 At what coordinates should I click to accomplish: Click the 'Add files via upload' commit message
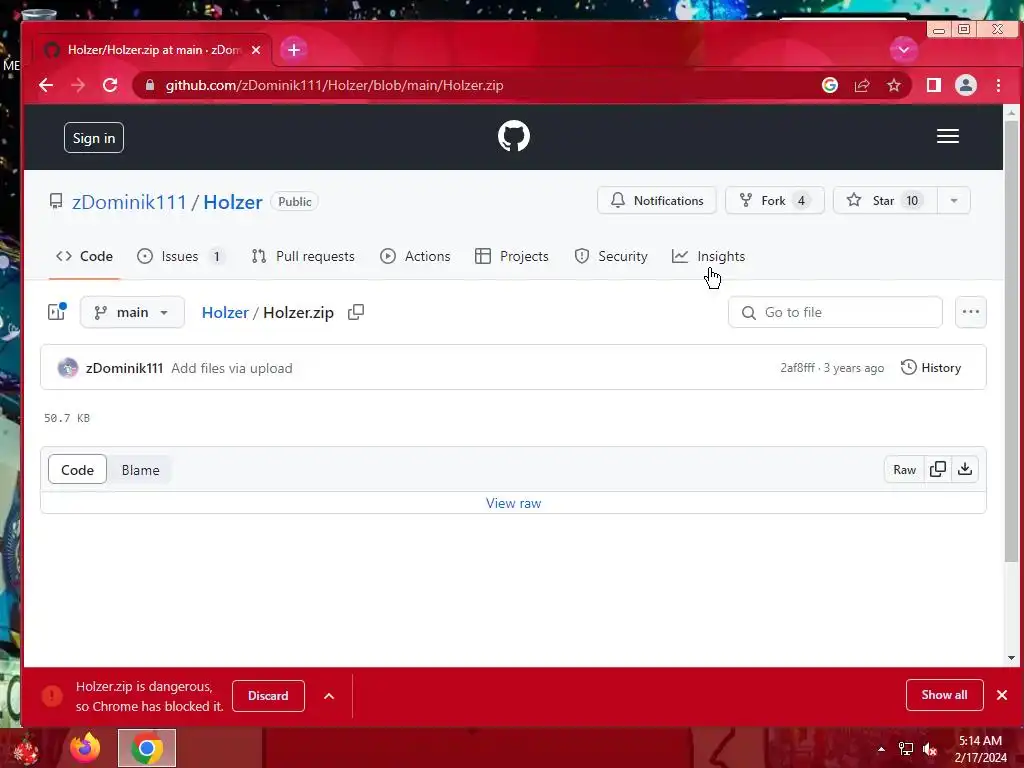[x=232, y=368]
